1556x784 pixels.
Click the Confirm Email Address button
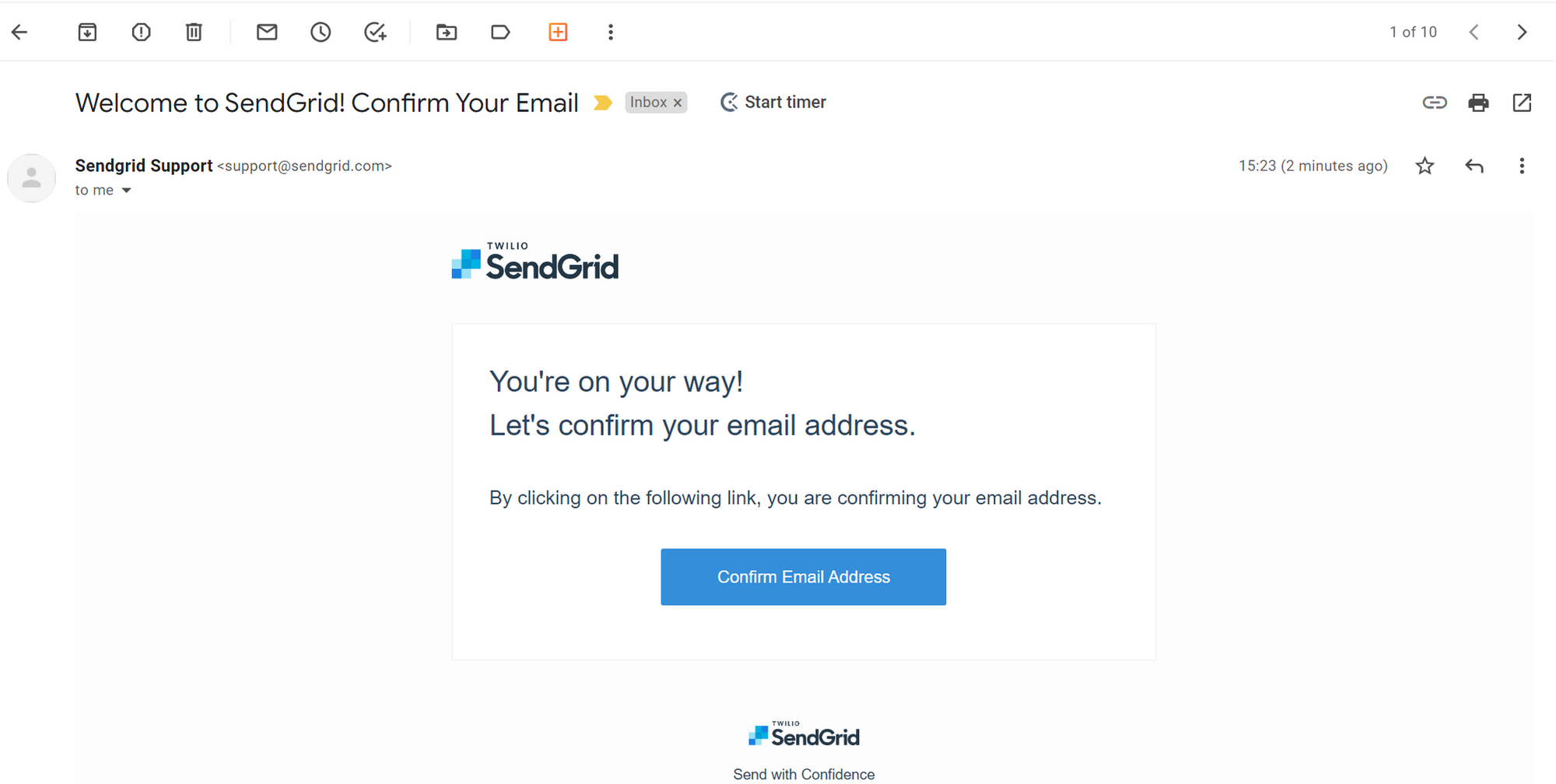803,577
